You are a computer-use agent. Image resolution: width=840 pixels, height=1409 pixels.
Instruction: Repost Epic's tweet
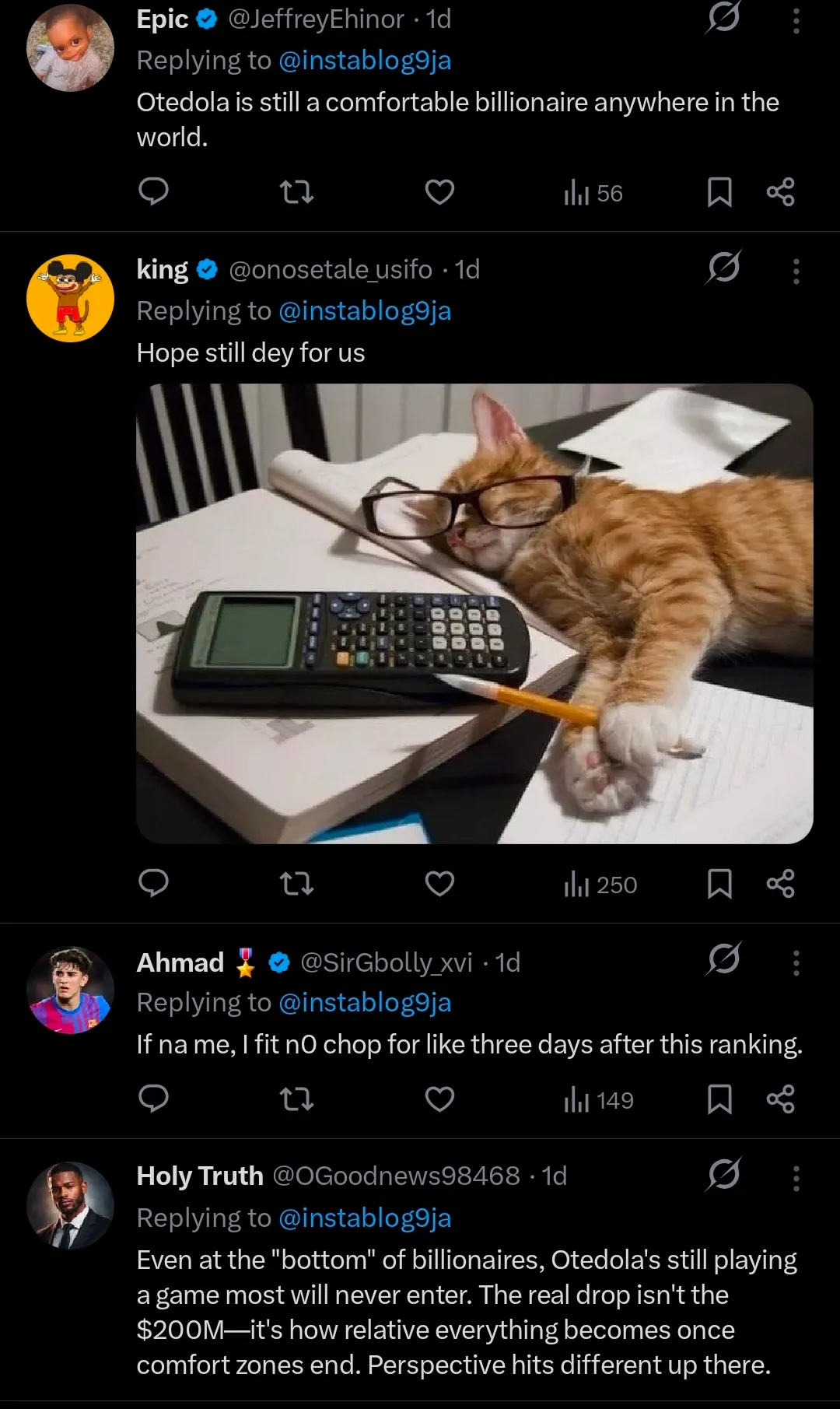pyautogui.click(x=296, y=191)
